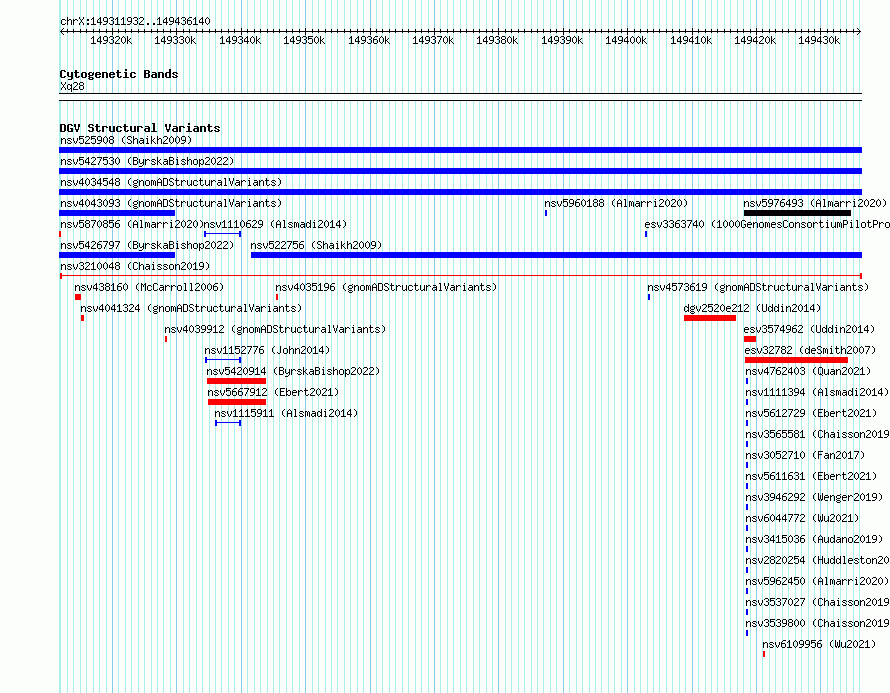Click the red nsv5667912 feature bar
This screenshot has width=890, height=693.
pos(237,402)
